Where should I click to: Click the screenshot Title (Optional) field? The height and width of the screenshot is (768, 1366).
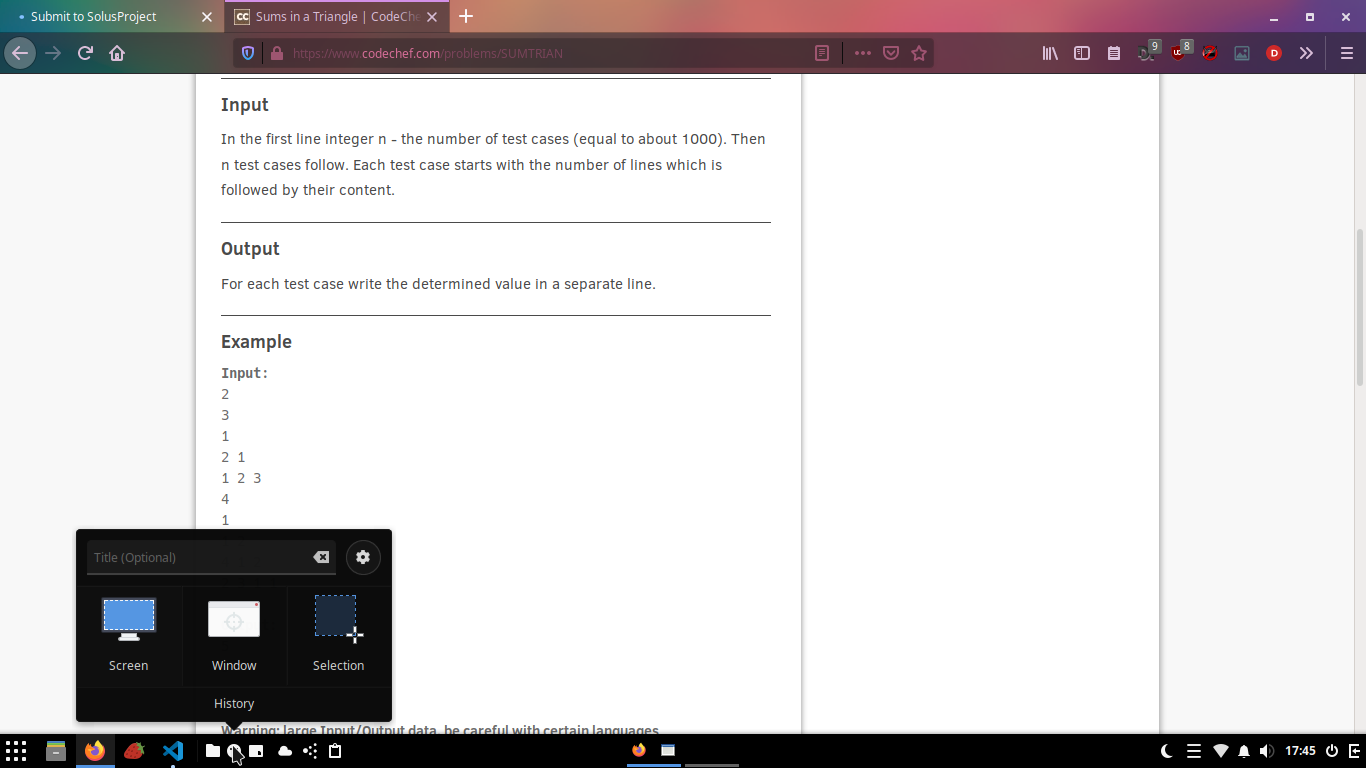(x=198, y=557)
